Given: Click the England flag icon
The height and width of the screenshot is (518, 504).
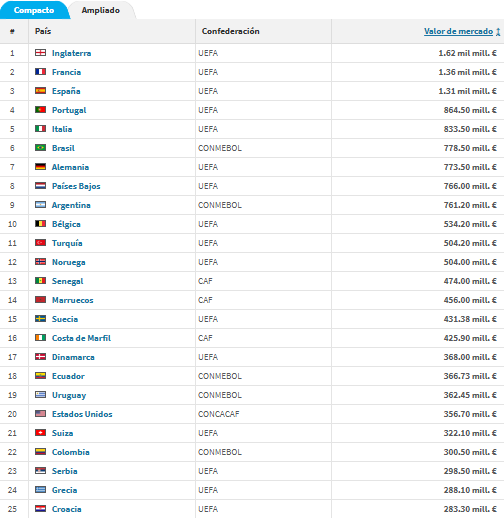Looking at the screenshot, I should (40, 53).
